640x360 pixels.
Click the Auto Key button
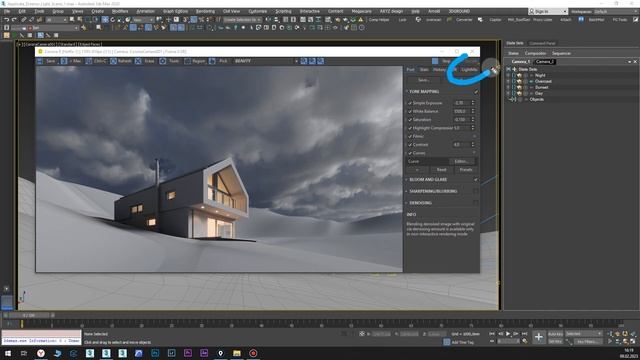(555, 334)
